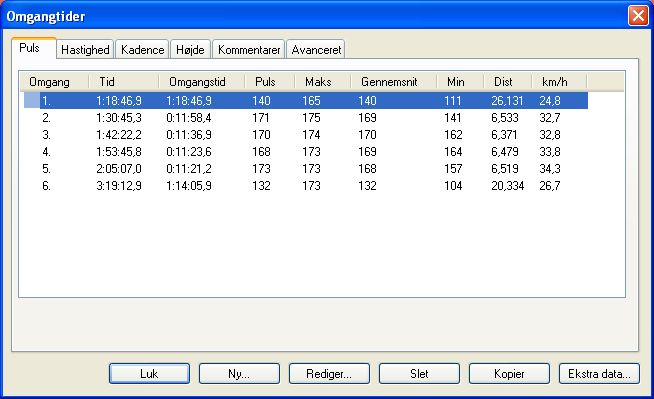
Task: Go to the Avanceret tab
Action: tap(316, 50)
